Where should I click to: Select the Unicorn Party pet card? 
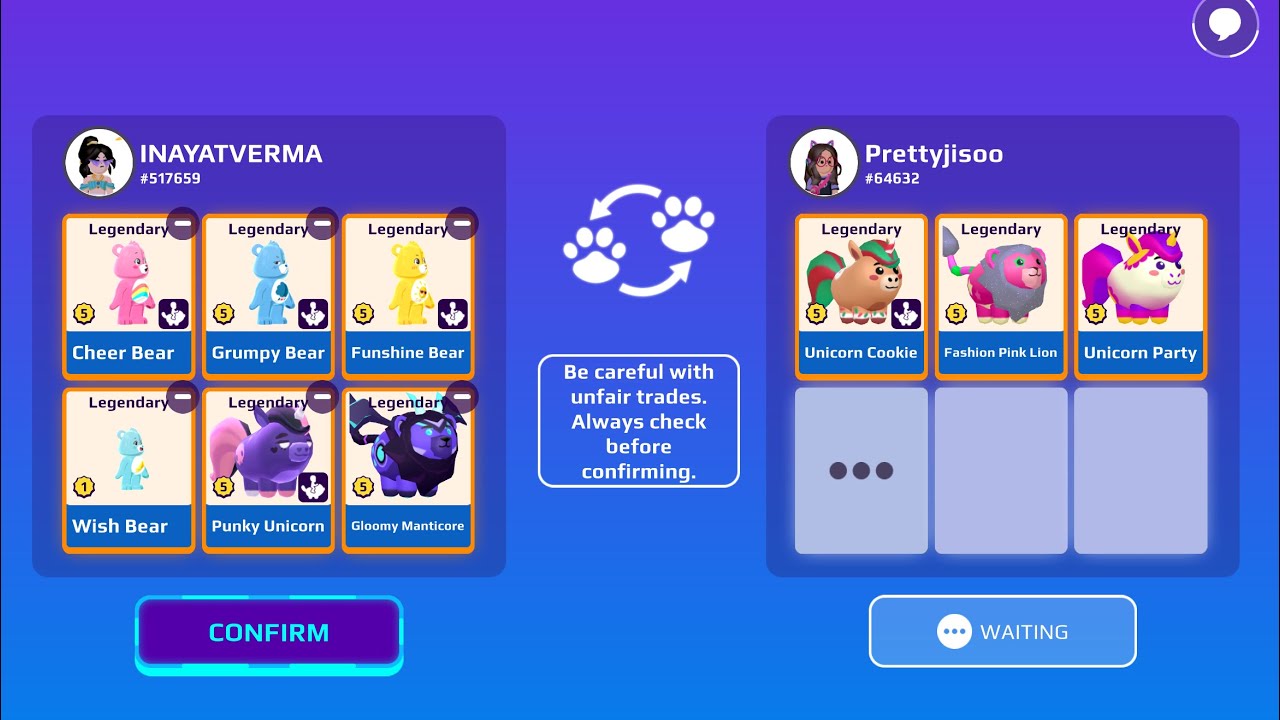pyautogui.click(x=1141, y=297)
